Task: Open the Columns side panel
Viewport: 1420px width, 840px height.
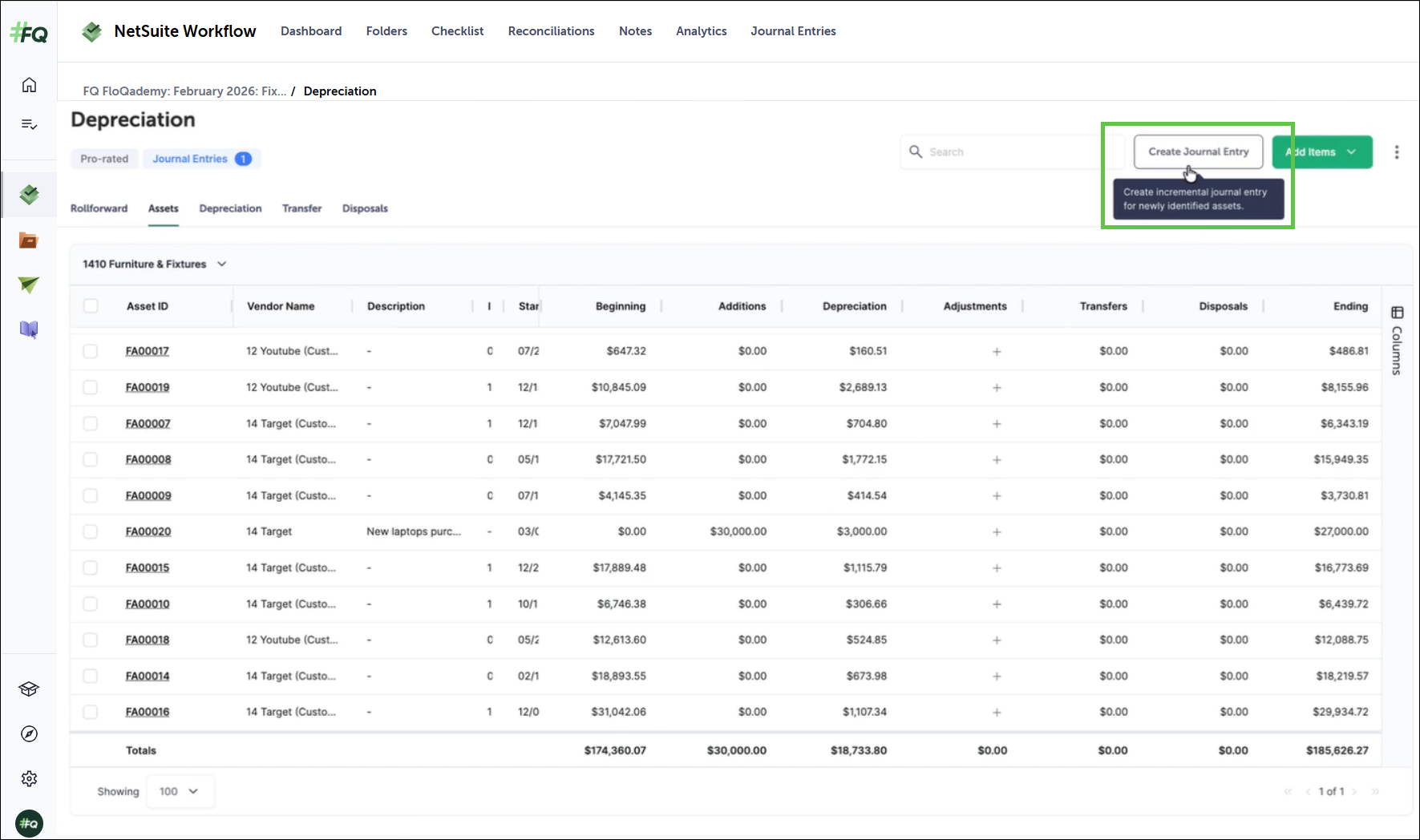Action: coord(1397,341)
